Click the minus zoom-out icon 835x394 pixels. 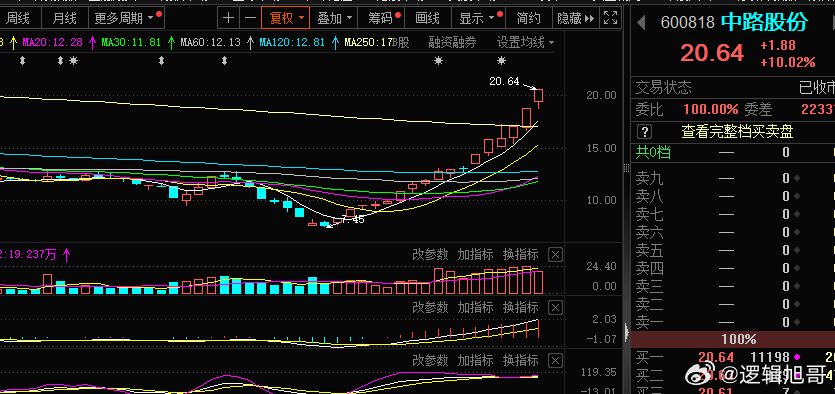(x=250, y=19)
